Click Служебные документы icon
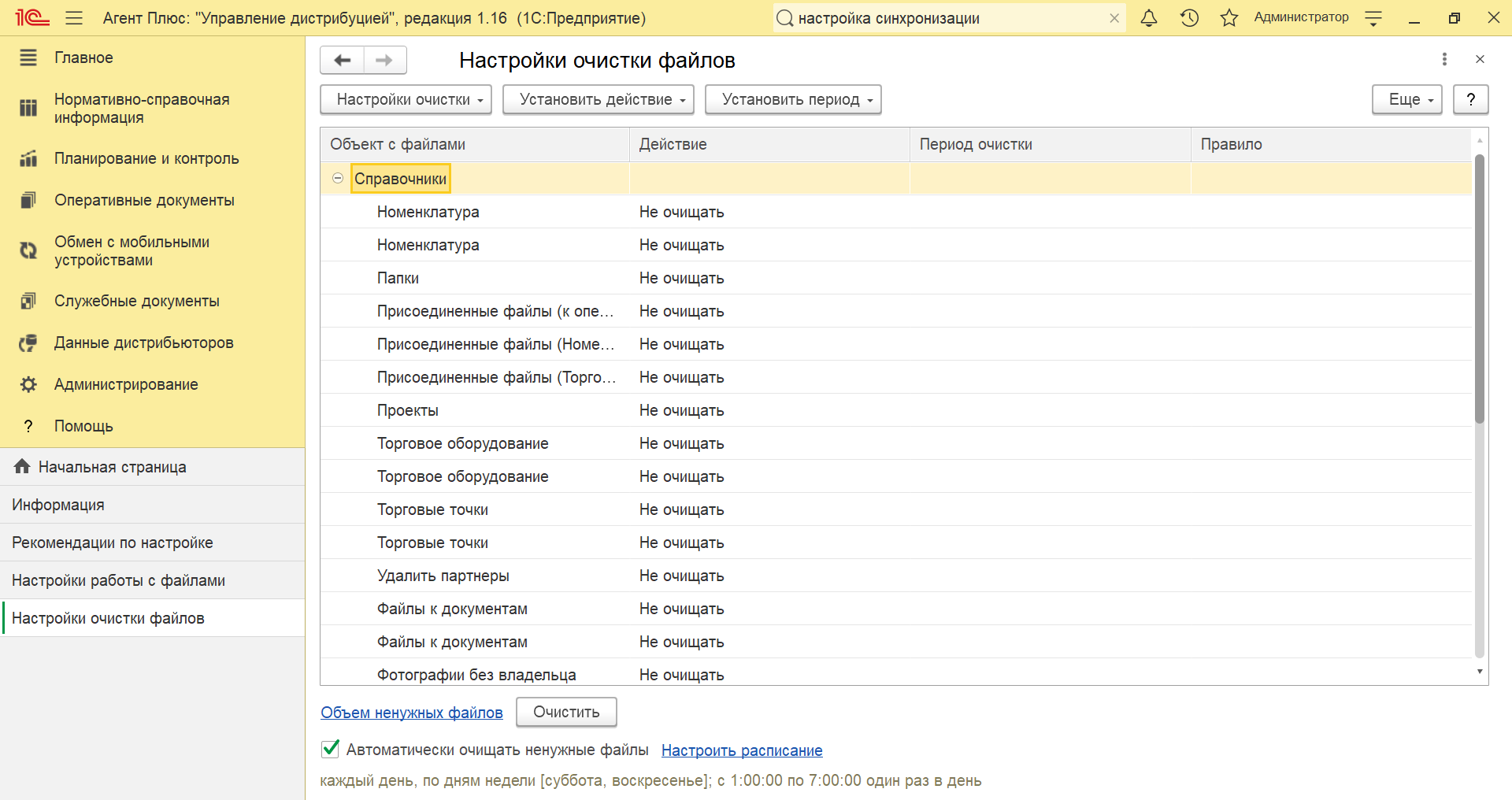The width and height of the screenshot is (1512, 800). click(x=28, y=301)
